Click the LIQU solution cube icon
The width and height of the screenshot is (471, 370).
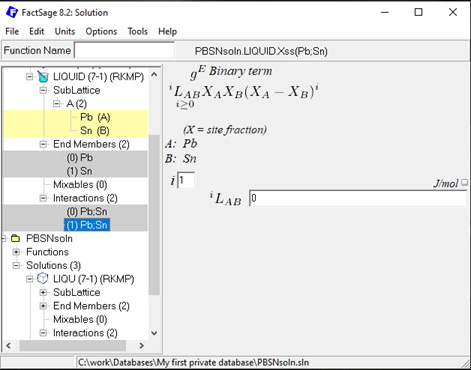pyautogui.click(x=43, y=278)
